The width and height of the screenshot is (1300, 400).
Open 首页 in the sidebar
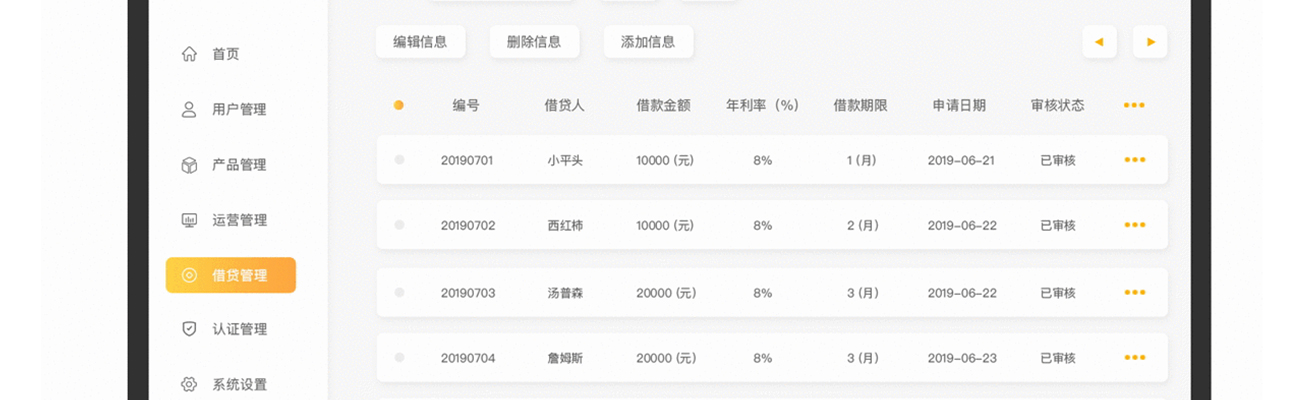coord(226,54)
